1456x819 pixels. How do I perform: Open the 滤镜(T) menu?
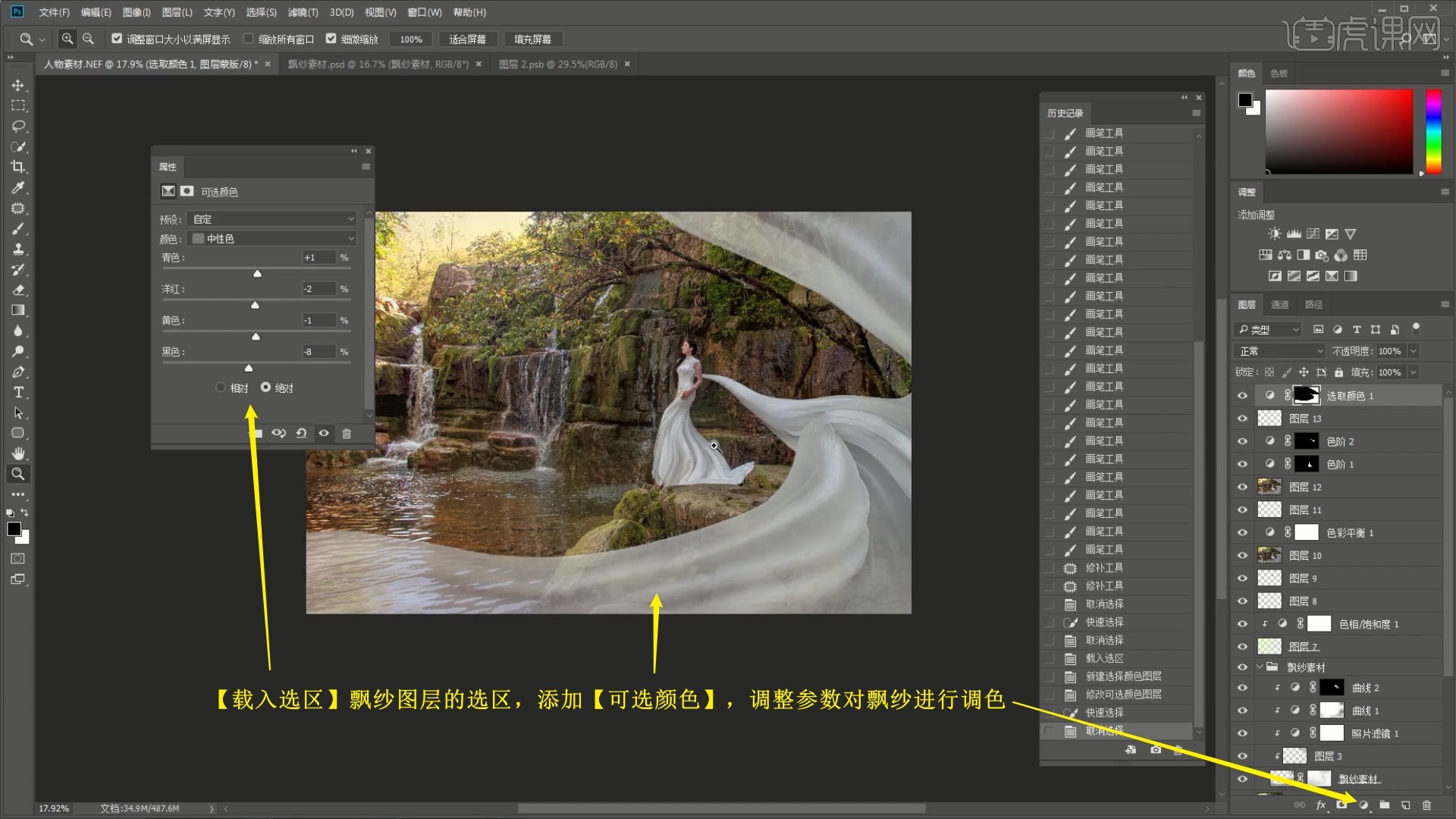click(303, 12)
